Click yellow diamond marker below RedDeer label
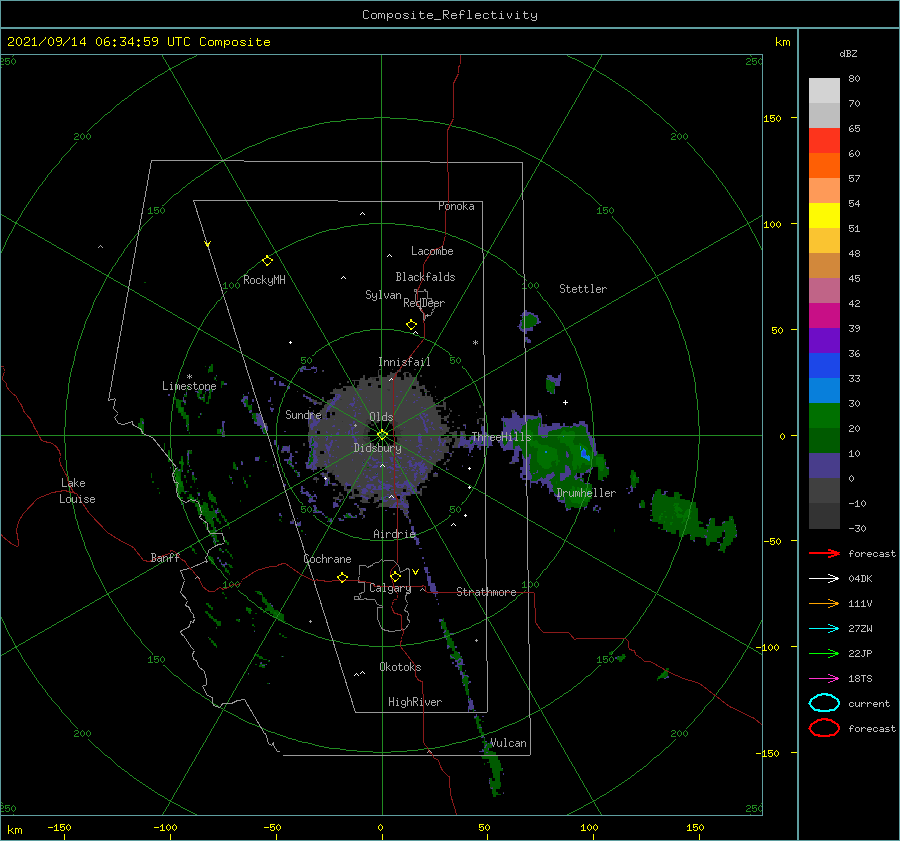 (x=411, y=325)
